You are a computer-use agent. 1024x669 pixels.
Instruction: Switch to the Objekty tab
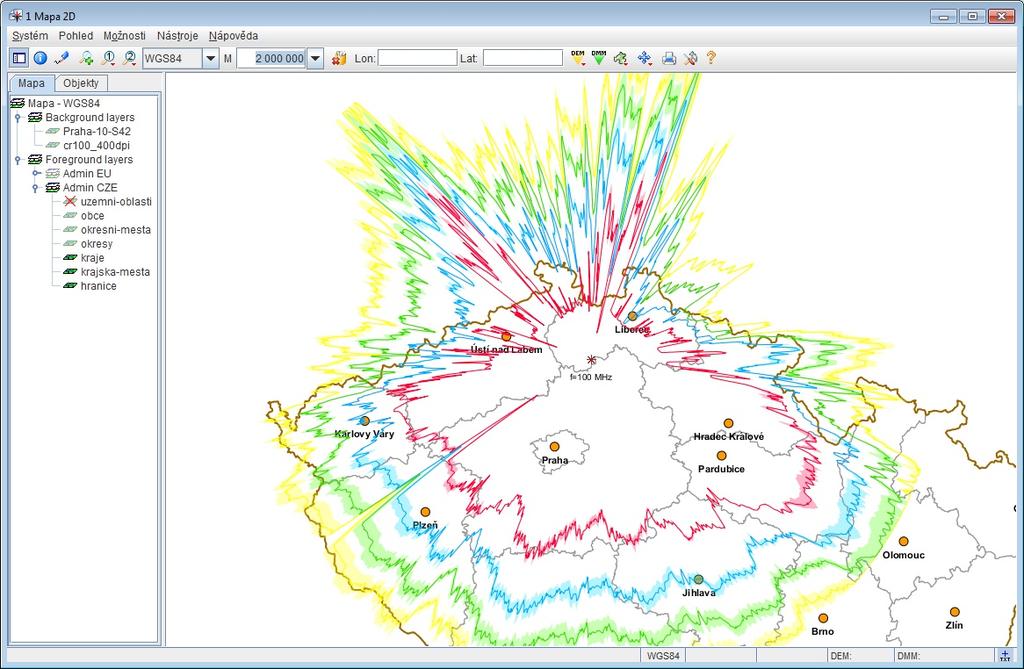(81, 83)
